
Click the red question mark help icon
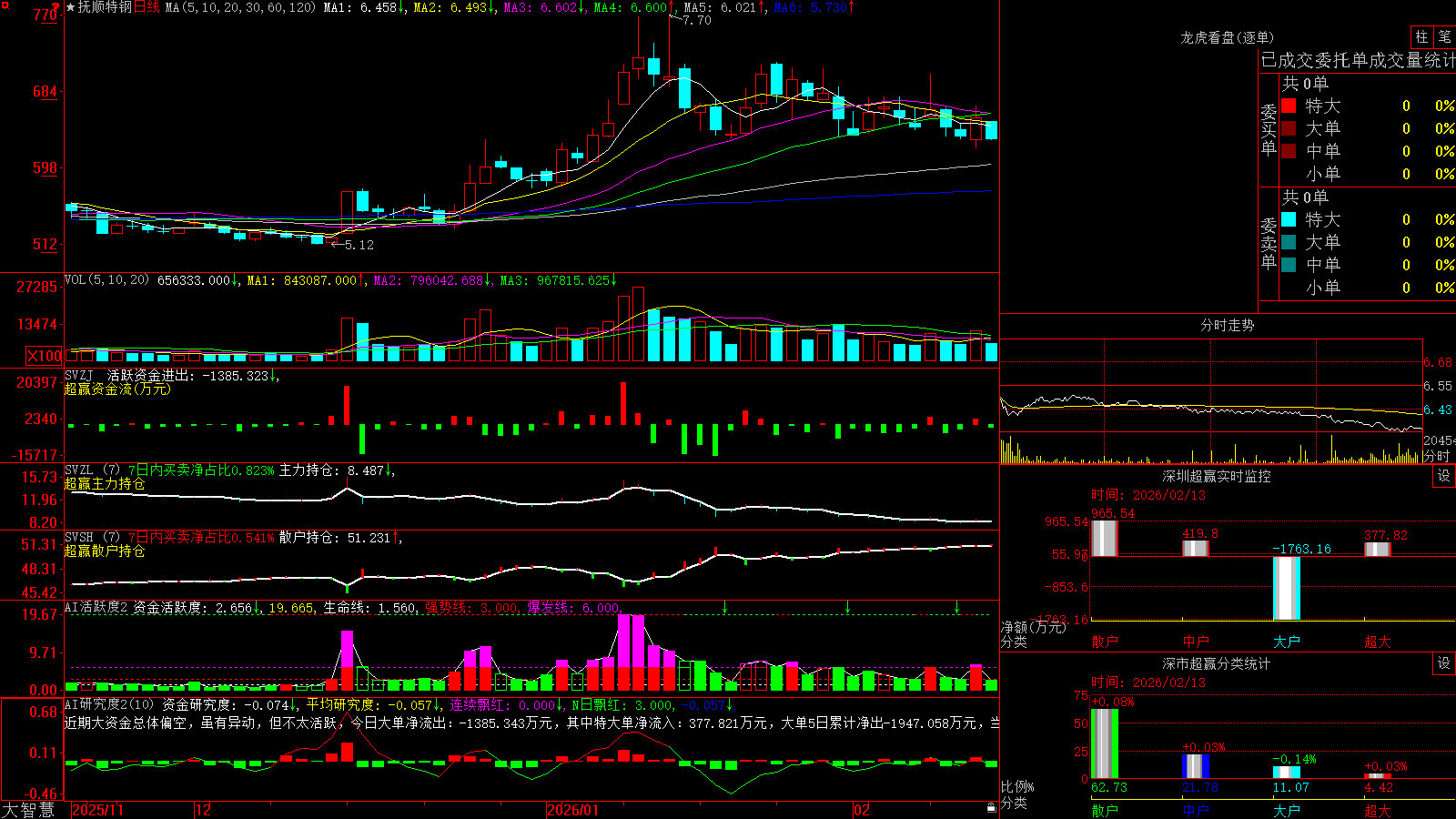[56, 6]
